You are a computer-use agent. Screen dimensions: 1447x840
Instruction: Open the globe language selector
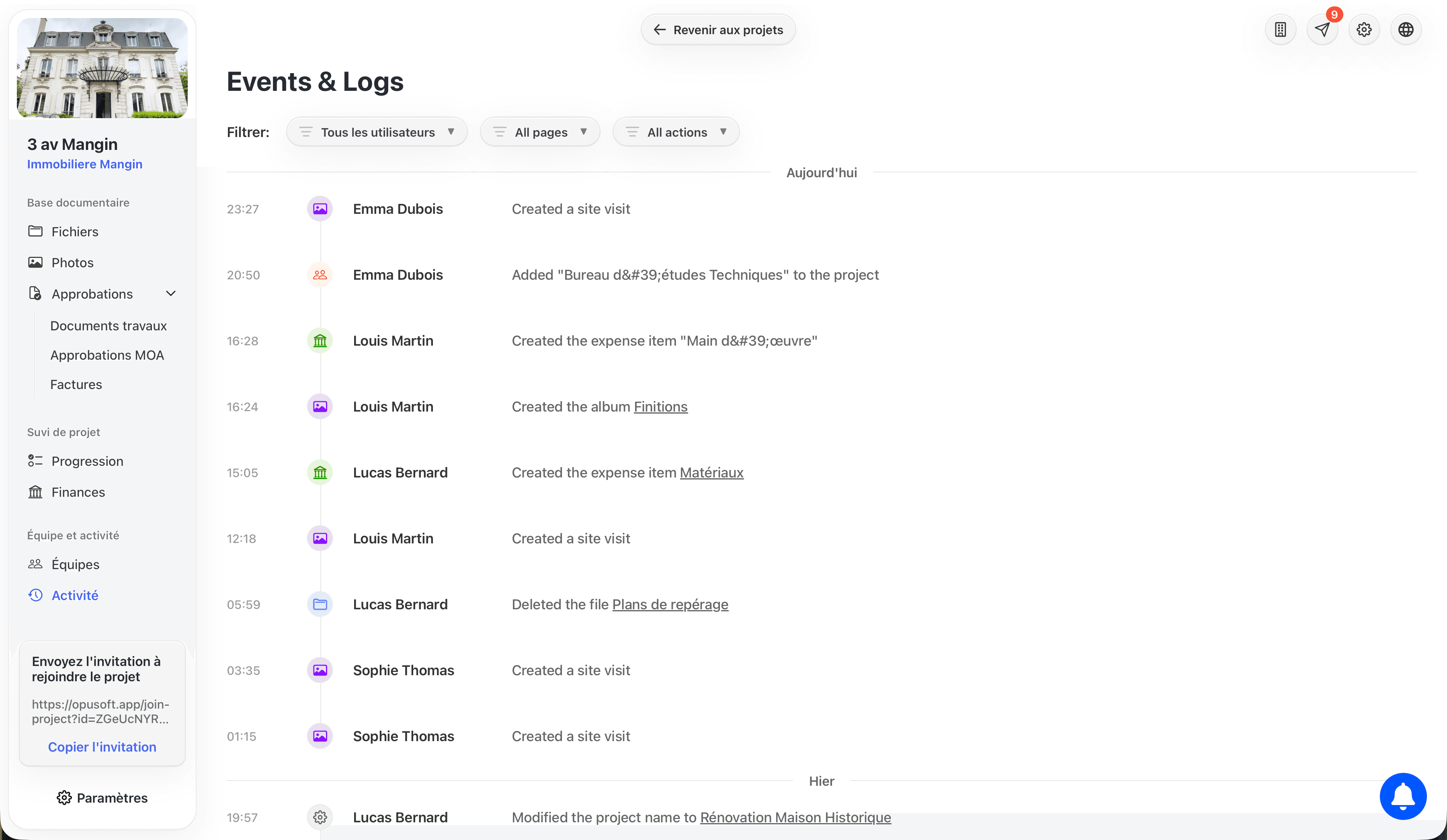tap(1406, 29)
